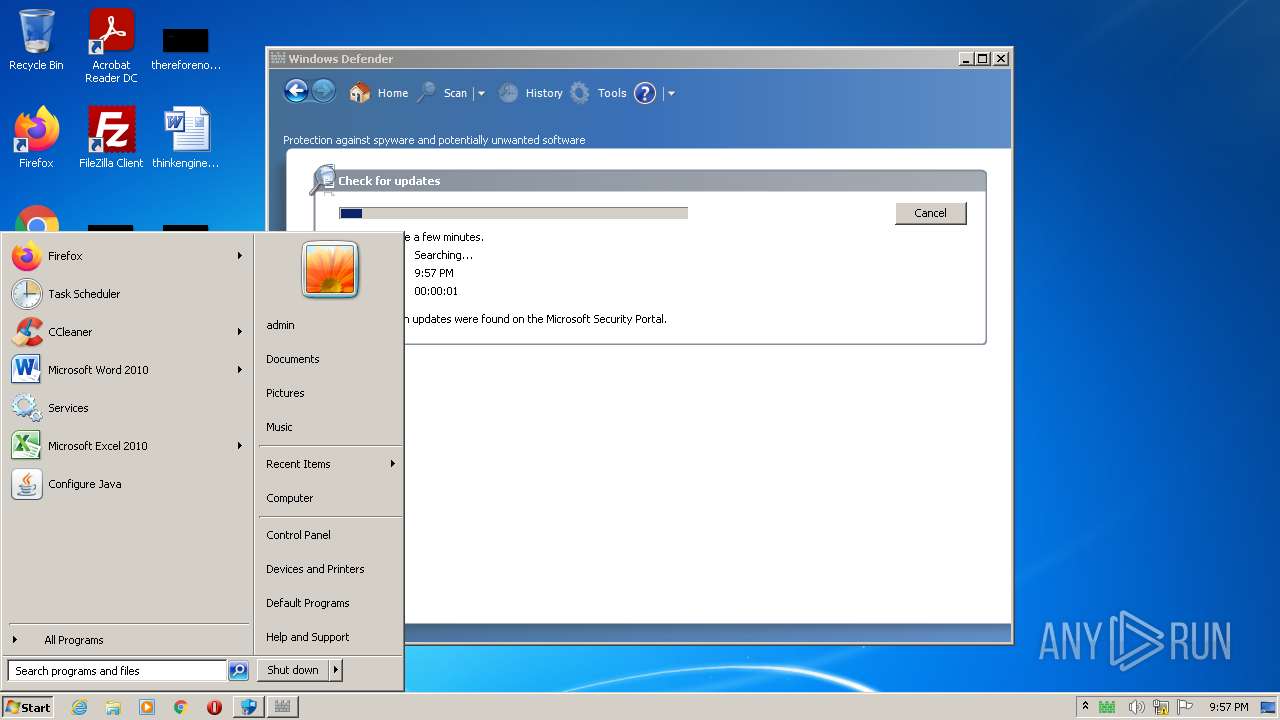Open the thereforeno desktop file

pos(186,47)
